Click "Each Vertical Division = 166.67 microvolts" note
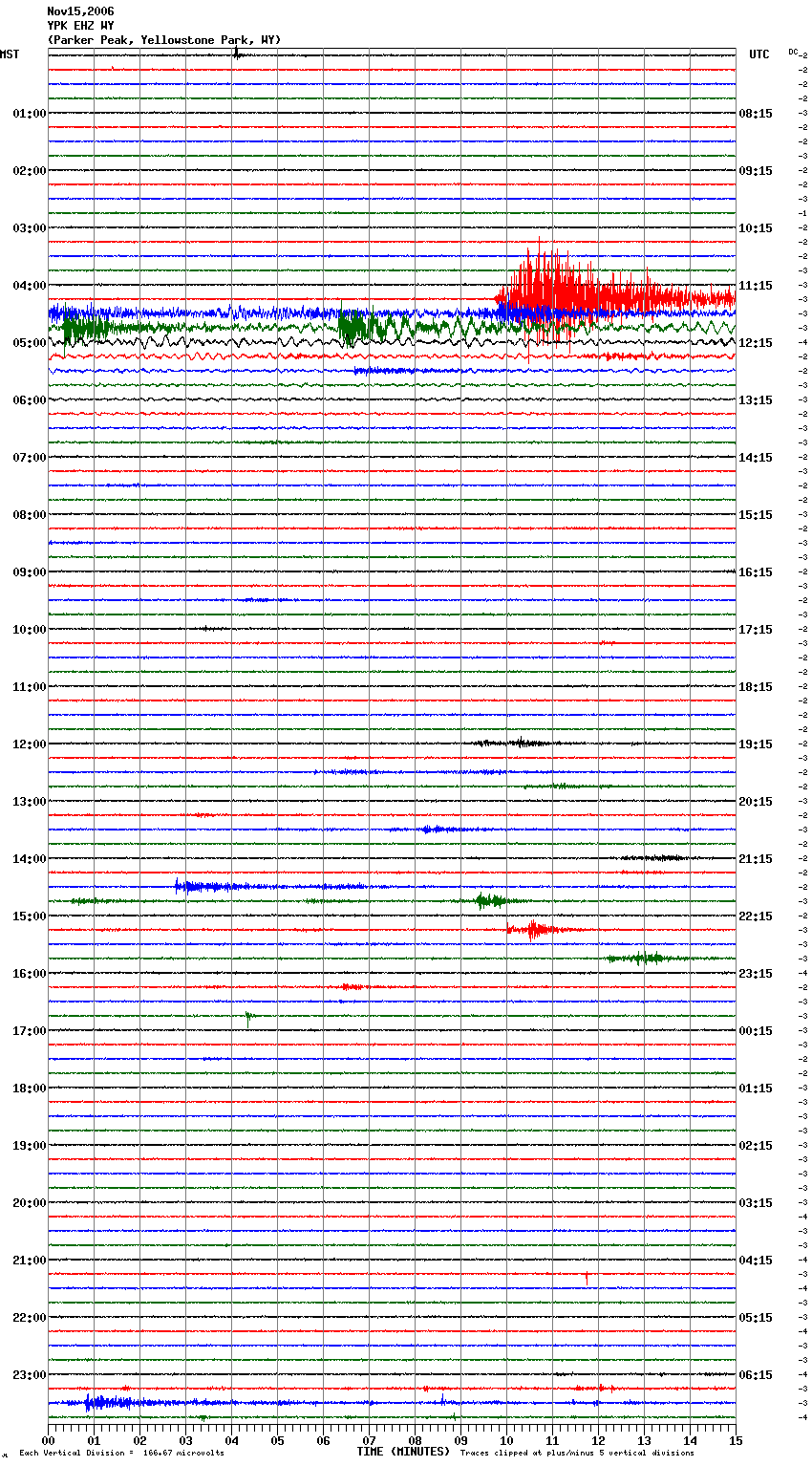Screen dimensions: 812x1466 [x=121, y=1453]
